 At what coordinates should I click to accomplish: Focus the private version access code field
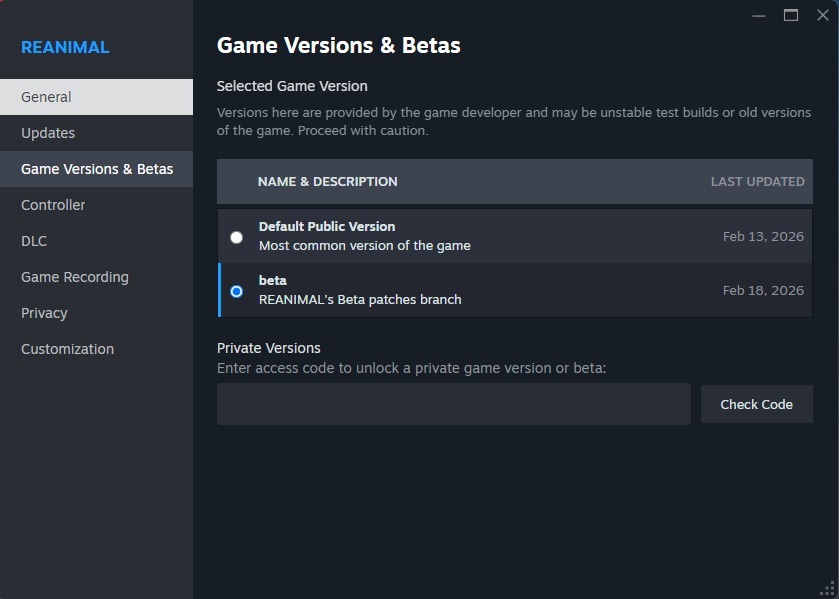click(453, 404)
